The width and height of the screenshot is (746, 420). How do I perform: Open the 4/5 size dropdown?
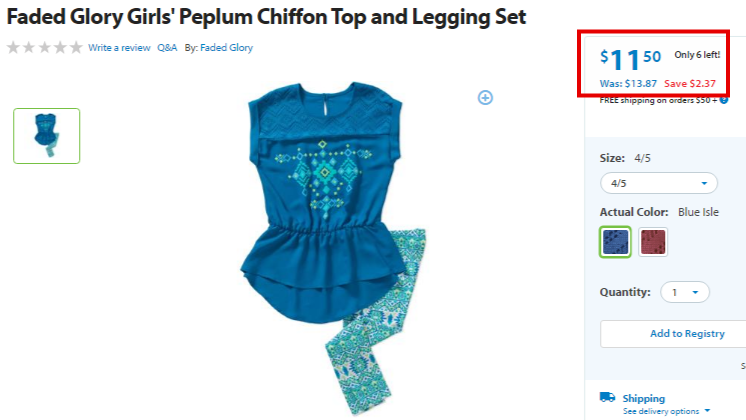658,183
